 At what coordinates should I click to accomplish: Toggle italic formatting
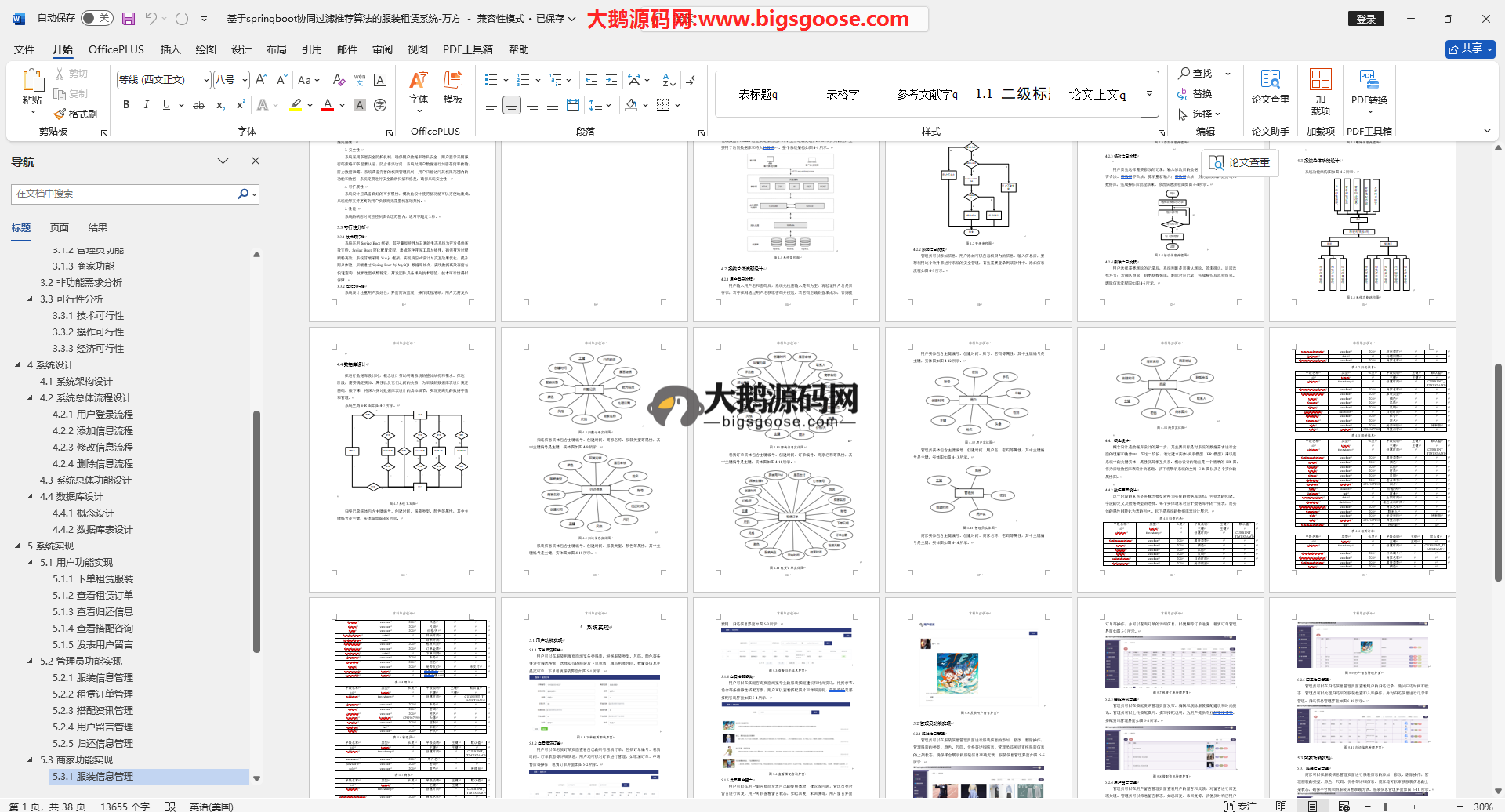click(146, 105)
